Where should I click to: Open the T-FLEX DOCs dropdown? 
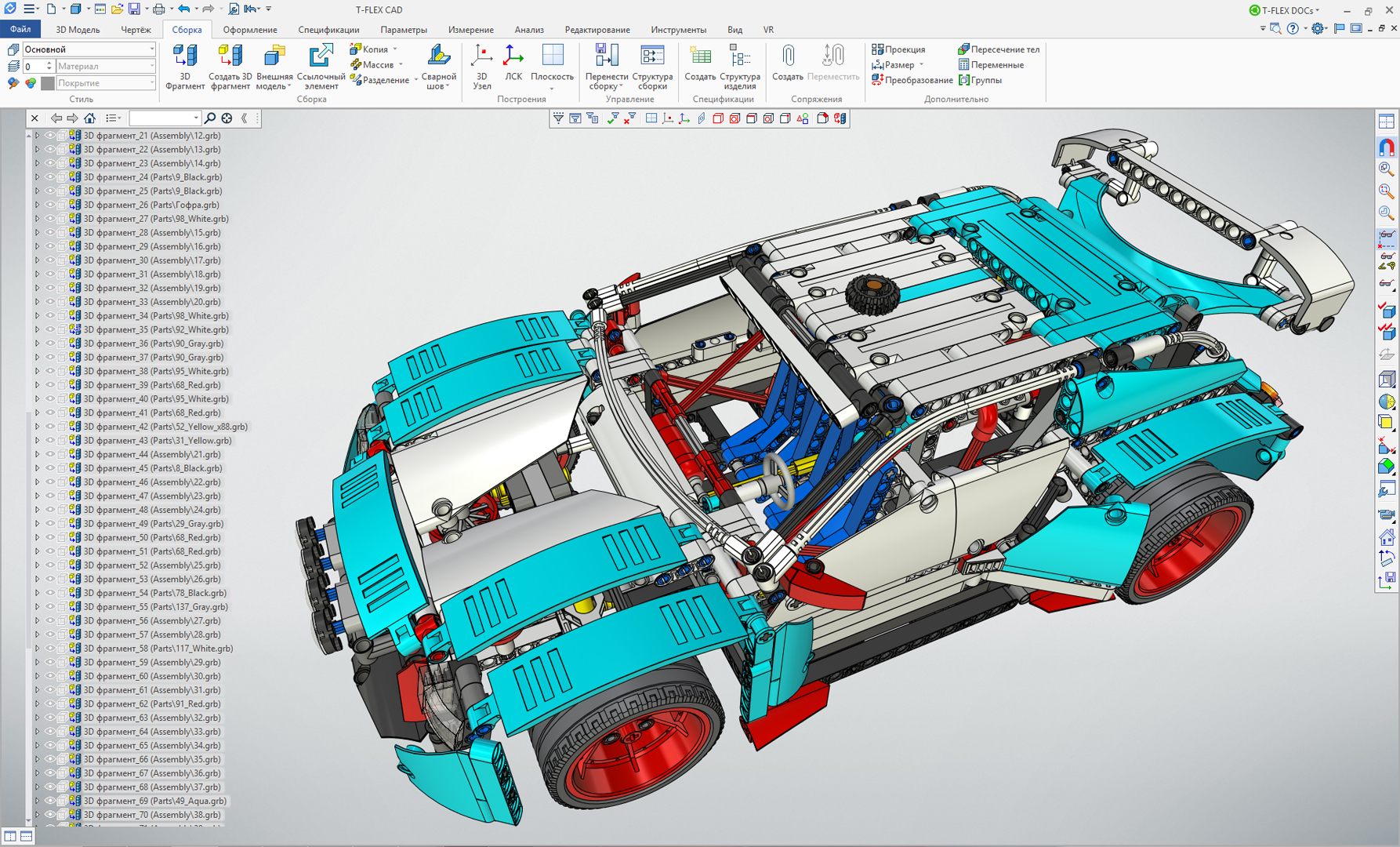1286,10
